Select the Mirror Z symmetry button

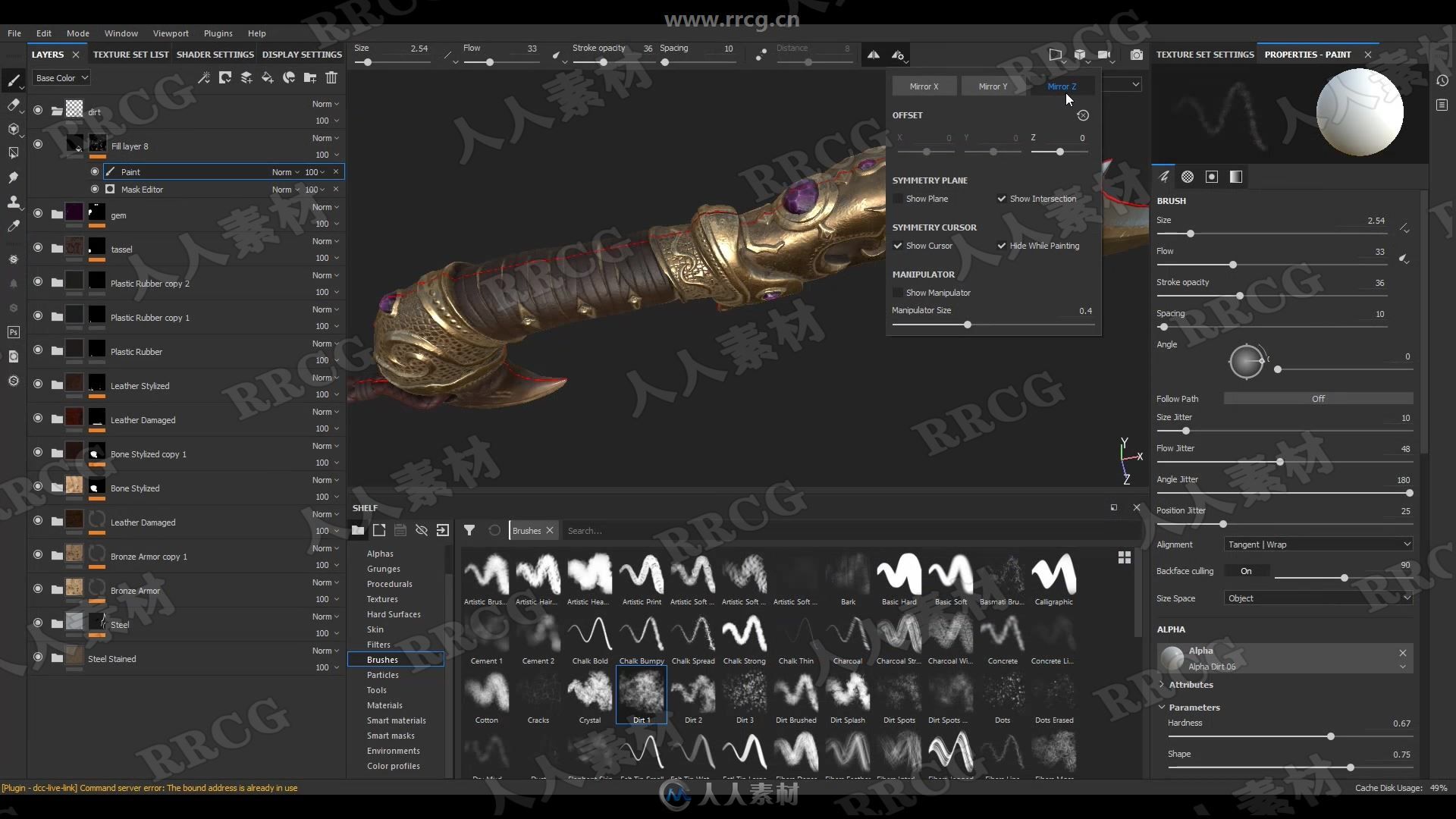click(1059, 86)
